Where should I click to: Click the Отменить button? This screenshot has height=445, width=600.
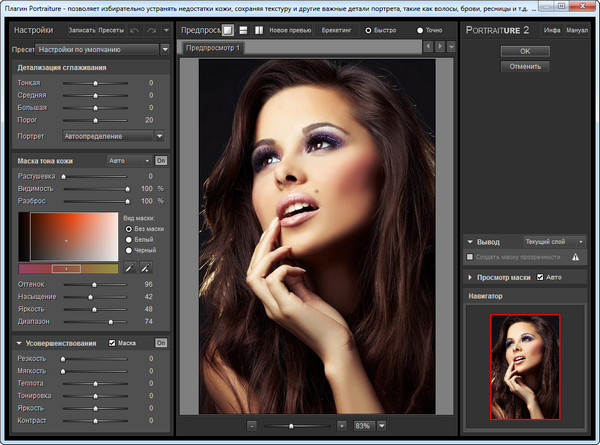tap(525, 67)
